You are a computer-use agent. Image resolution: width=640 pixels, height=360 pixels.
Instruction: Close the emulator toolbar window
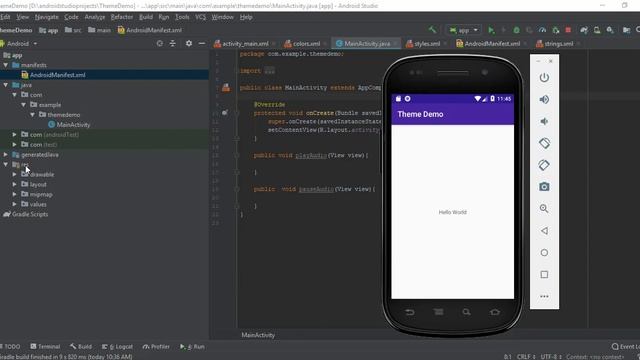pyautogui.click(x=551, y=61)
